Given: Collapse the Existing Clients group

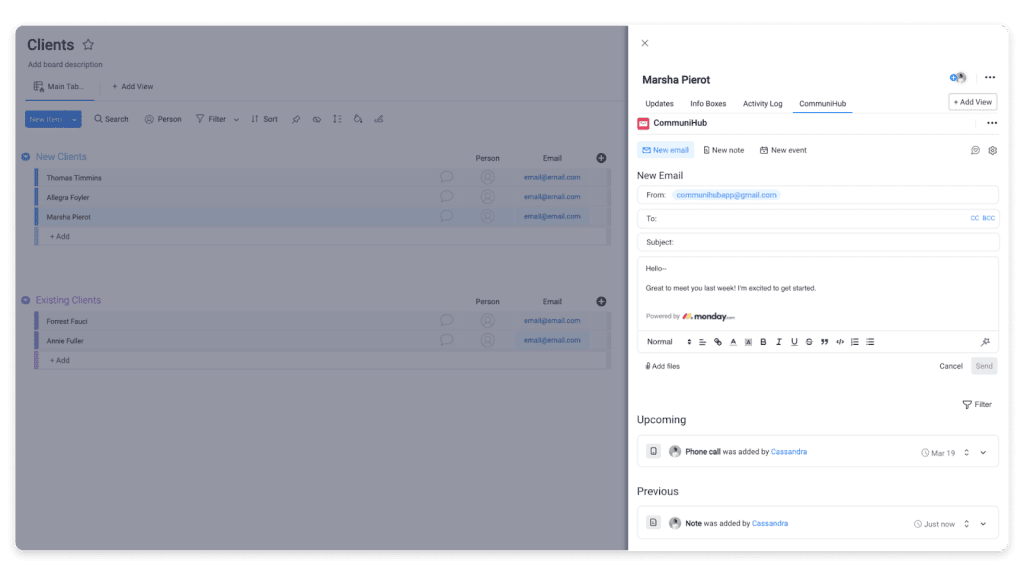Looking at the screenshot, I should (25, 300).
